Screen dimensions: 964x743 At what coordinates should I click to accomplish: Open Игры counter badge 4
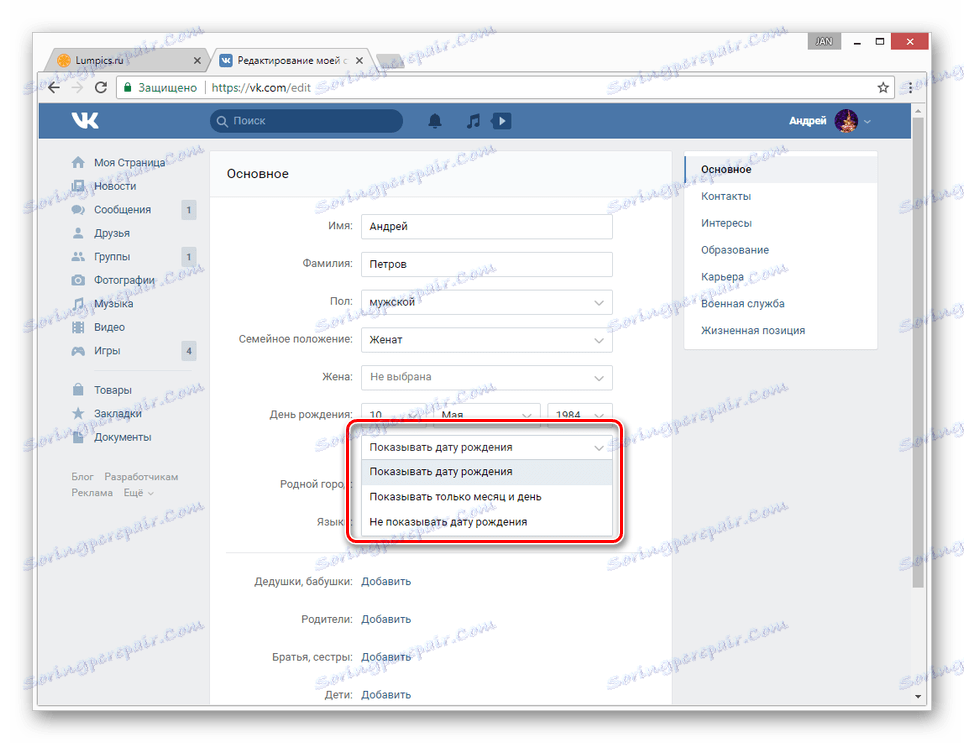pyautogui.click(x=189, y=352)
